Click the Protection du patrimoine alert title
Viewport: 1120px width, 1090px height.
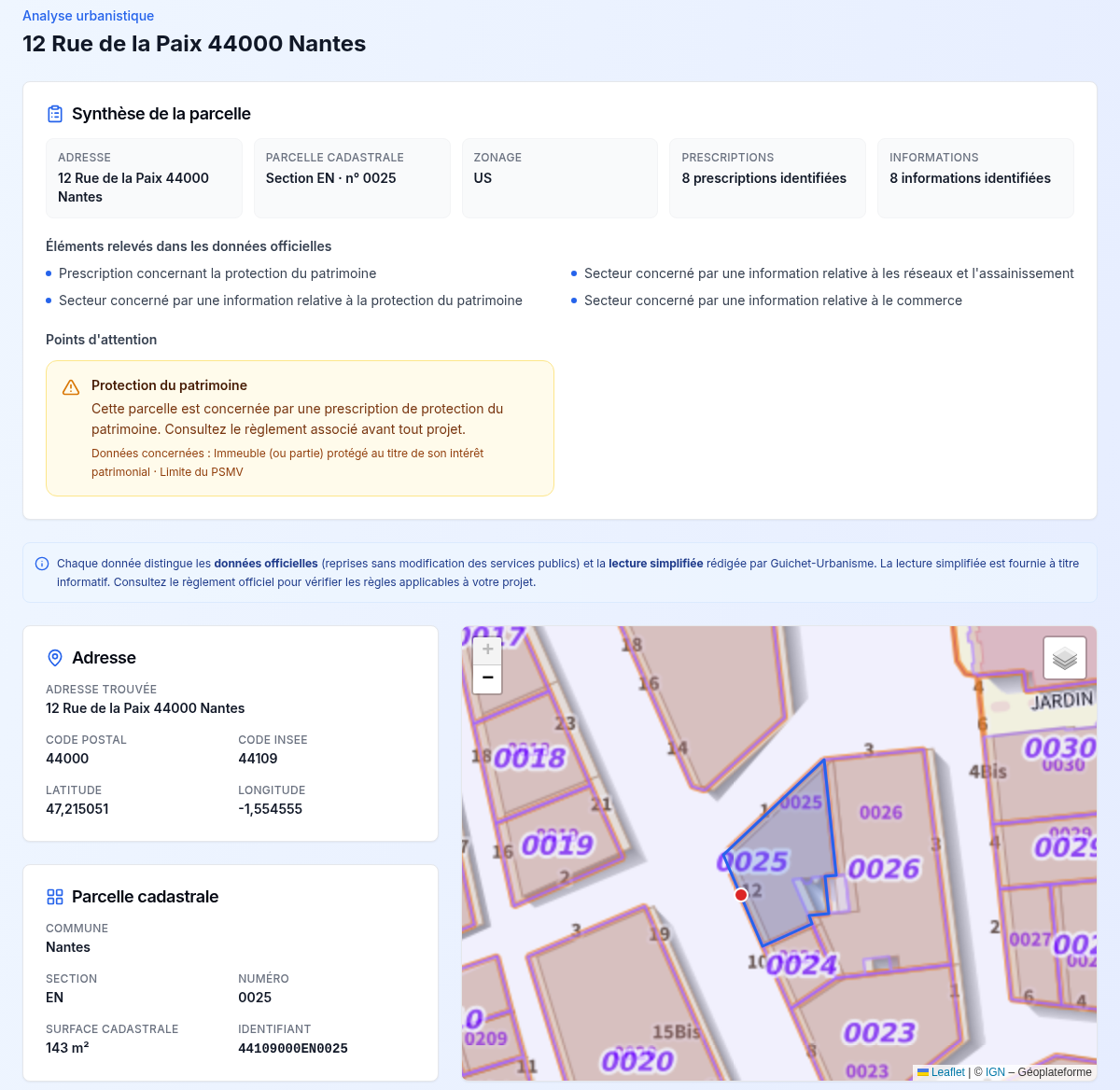tap(169, 385)
